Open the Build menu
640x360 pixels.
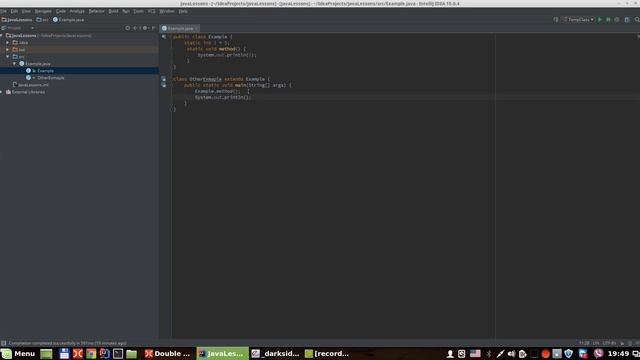[113, 11]
